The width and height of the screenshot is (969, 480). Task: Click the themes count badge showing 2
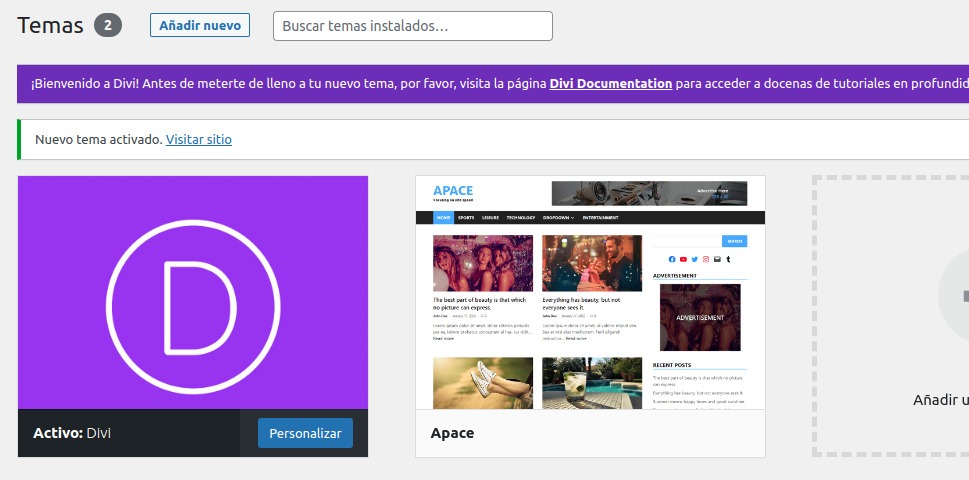[x=108, y=25]
